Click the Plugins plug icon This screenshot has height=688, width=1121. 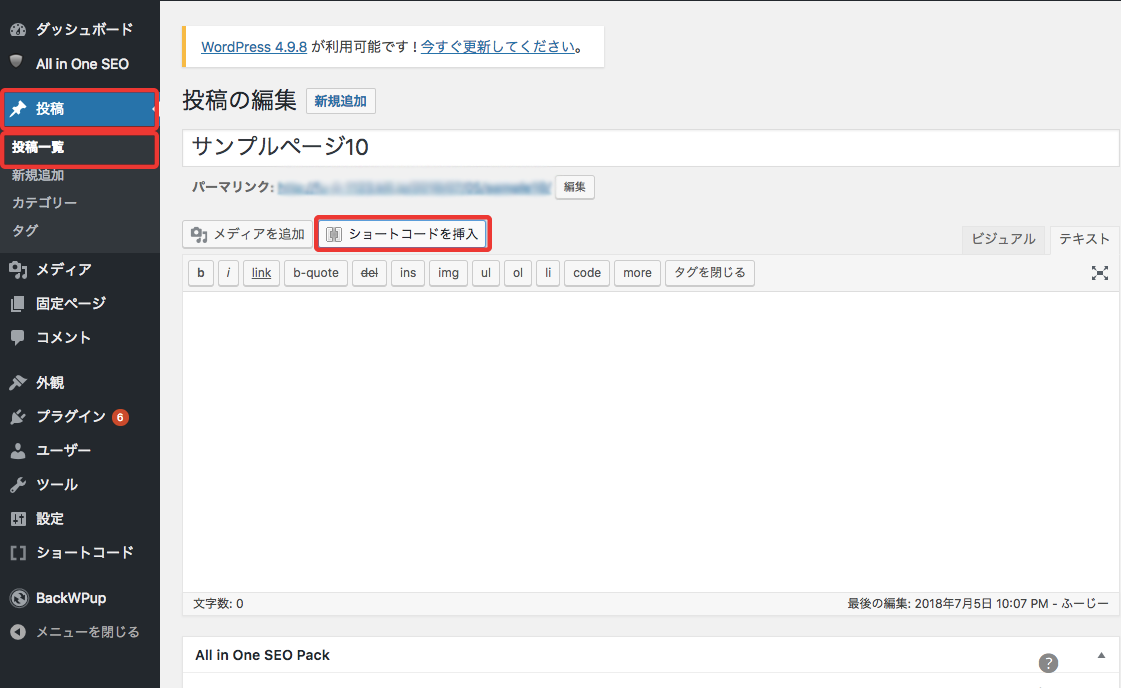[18, 417]
